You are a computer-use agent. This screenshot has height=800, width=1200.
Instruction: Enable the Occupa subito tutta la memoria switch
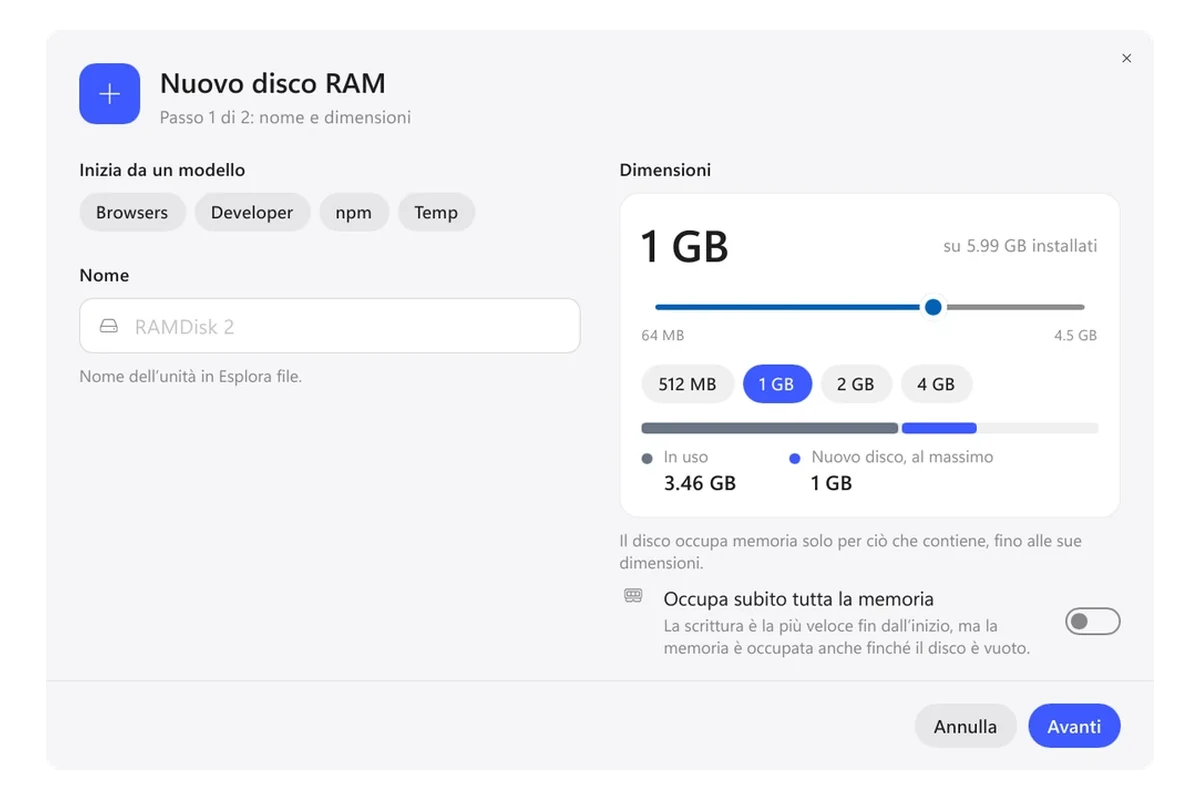(1093, 622)
